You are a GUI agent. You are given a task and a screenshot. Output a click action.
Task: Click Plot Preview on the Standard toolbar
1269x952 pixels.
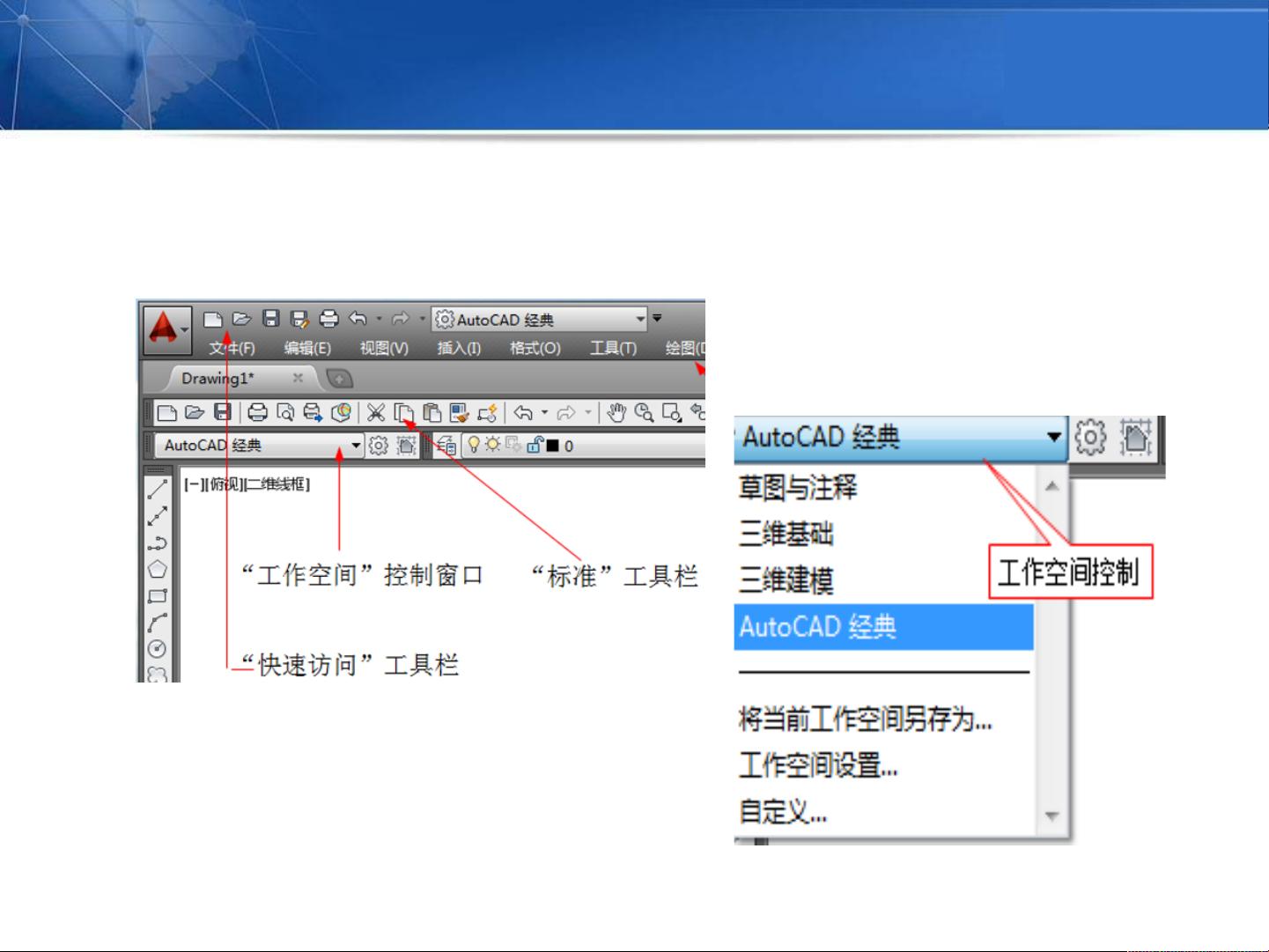(x=285, y=412)
